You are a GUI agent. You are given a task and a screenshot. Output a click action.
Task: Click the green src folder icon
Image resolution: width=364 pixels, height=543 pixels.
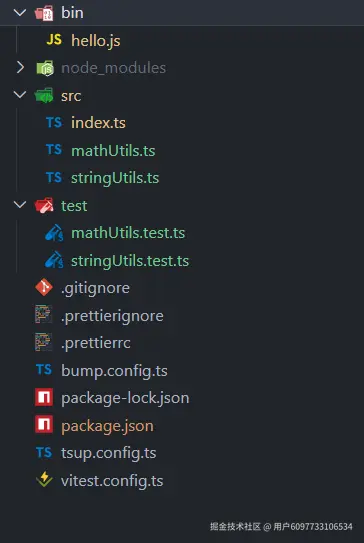point(44,95)
